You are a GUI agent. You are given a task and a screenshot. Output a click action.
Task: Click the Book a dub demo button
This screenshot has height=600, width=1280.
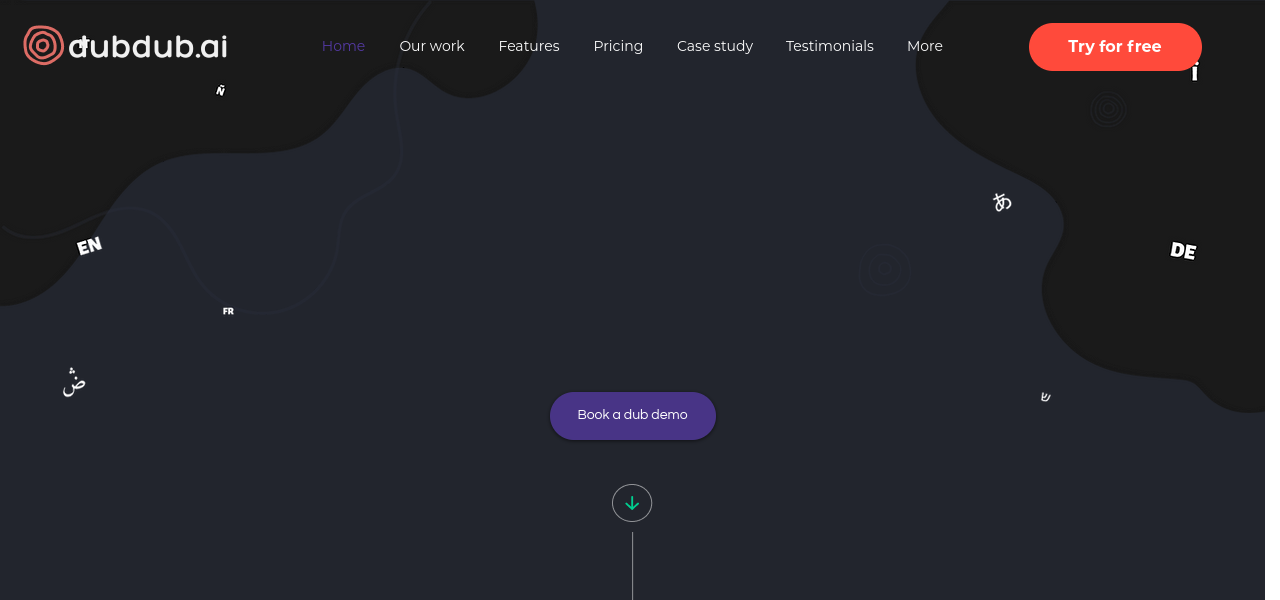click(632, 415)
